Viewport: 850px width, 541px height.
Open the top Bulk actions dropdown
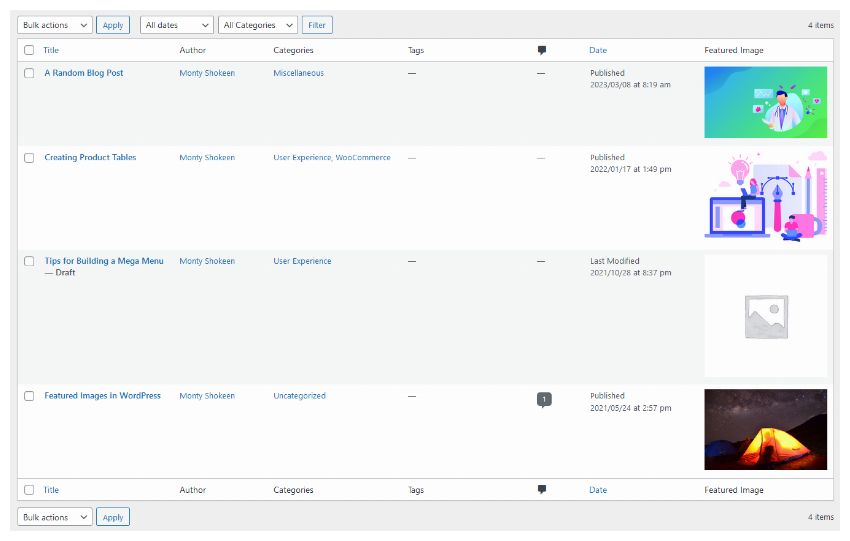pos(55,25)
